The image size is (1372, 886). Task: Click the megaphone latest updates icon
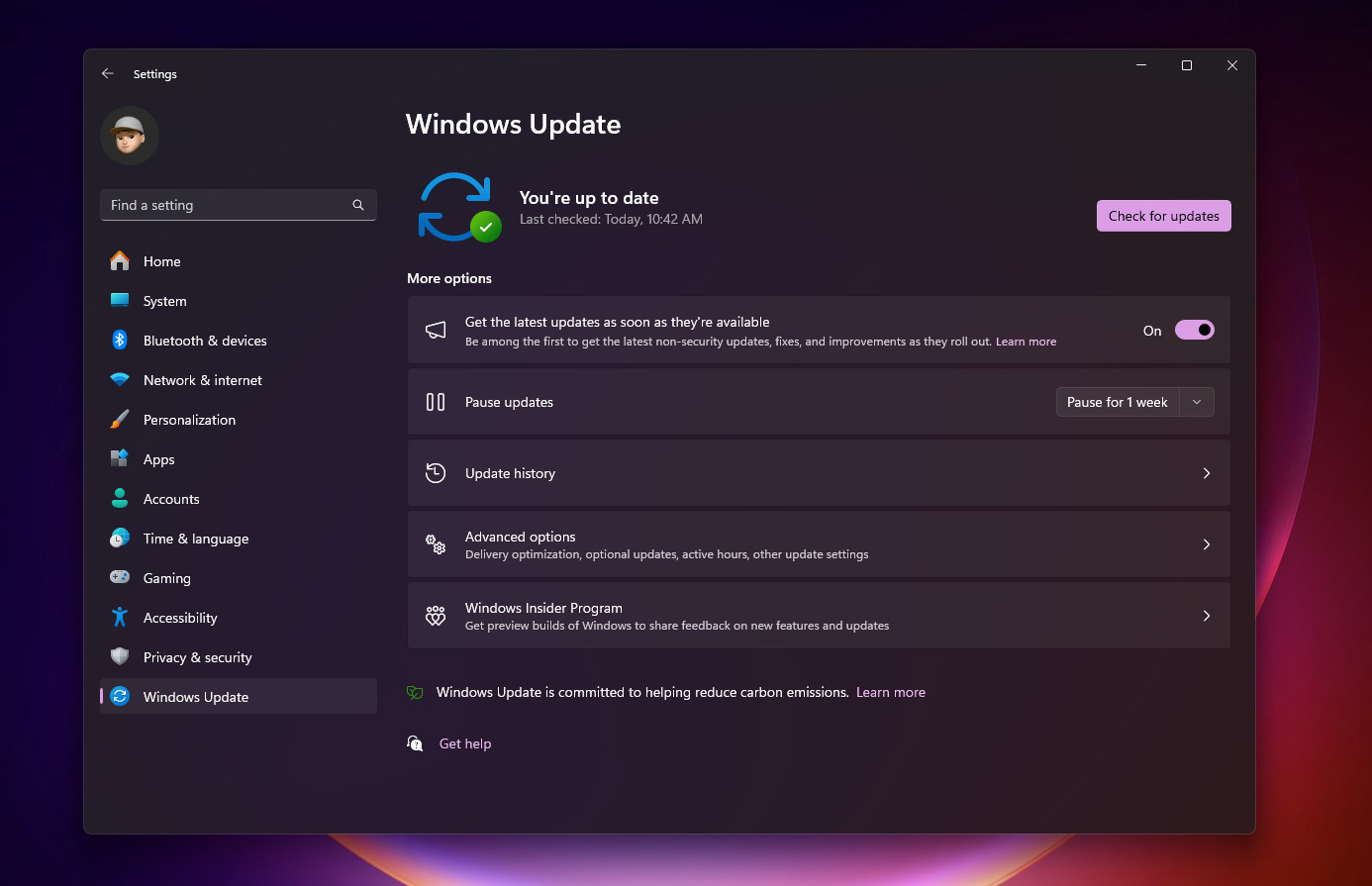pyautogui.click(x=436, y=330)
